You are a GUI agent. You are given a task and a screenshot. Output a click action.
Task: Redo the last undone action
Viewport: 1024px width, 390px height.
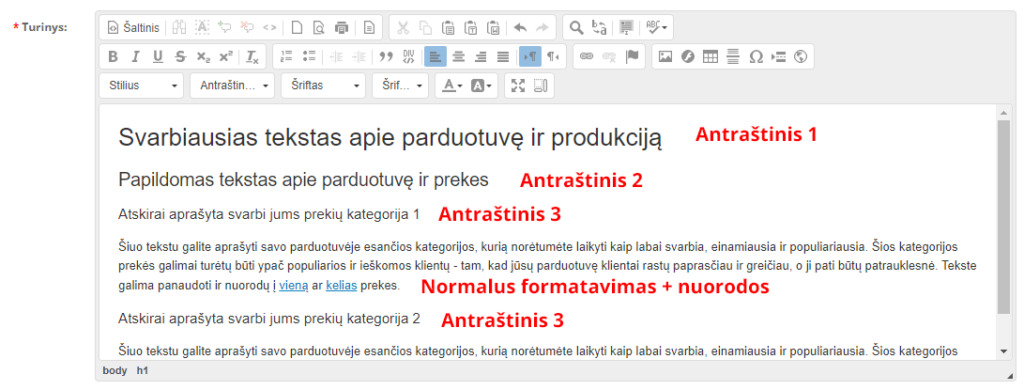point(542,27)
